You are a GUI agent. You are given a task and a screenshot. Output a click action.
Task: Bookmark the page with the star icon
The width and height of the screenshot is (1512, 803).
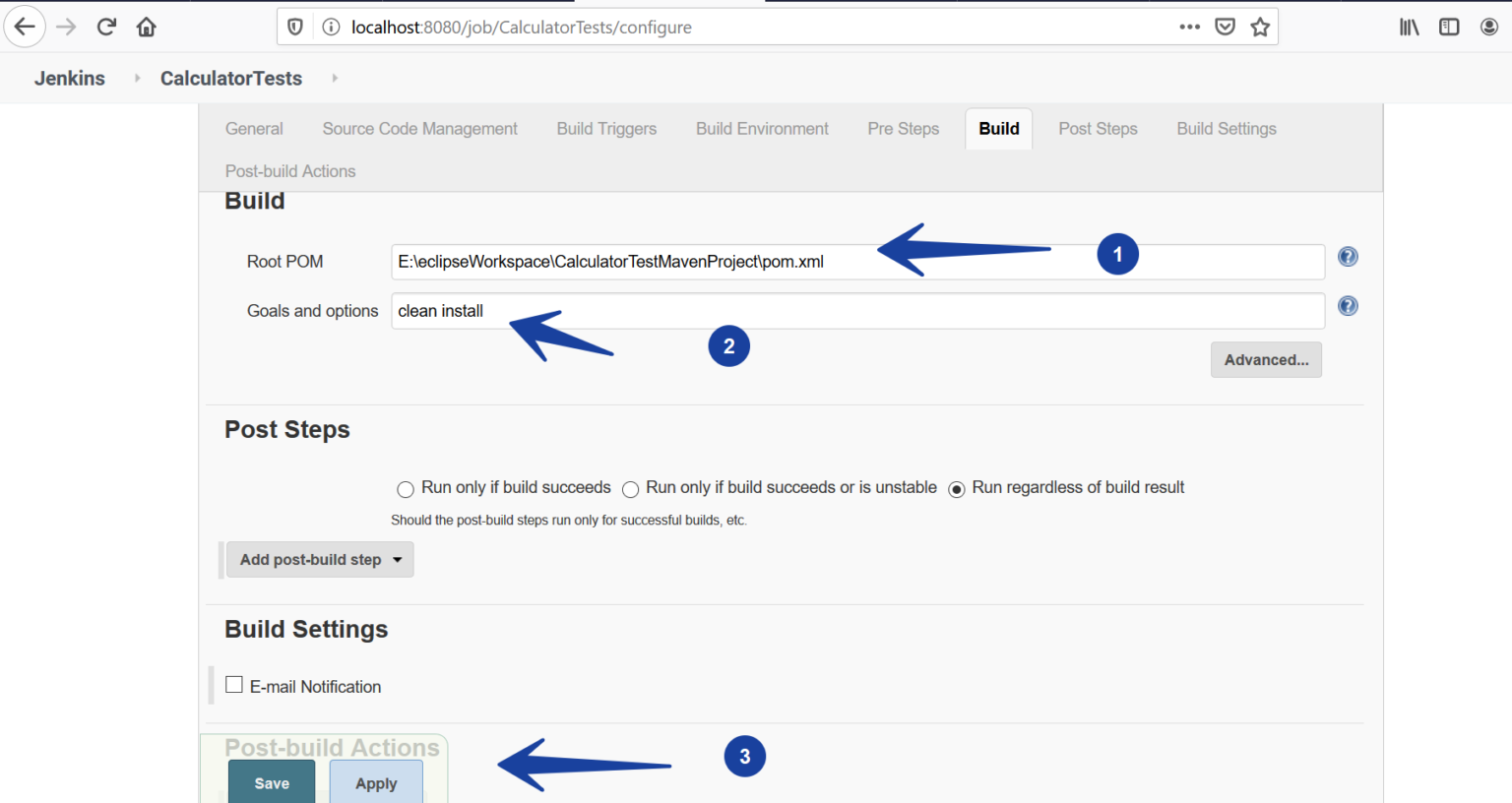(1260, 27)
